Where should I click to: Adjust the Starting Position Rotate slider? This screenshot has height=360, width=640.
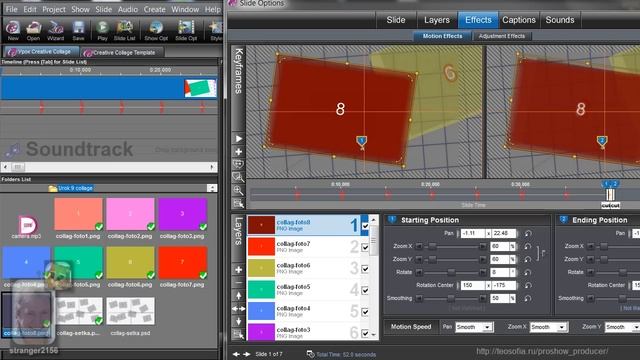(451, 272)
